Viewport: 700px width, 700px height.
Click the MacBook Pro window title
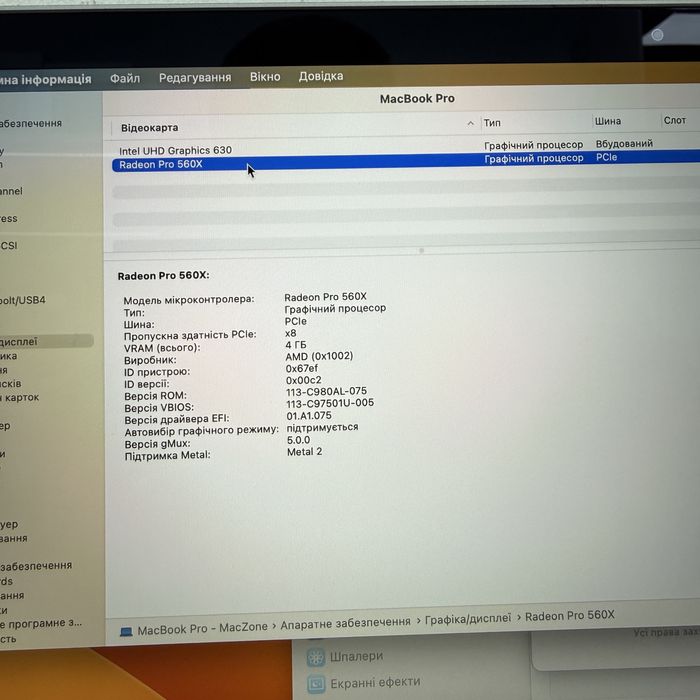(x=417, y=98)
